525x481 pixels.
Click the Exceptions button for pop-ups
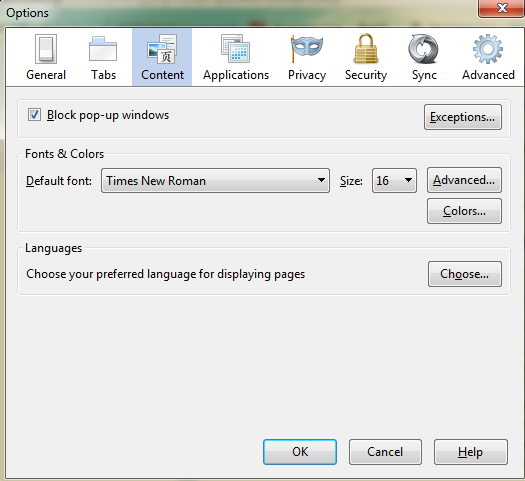(x=463, y=117)
